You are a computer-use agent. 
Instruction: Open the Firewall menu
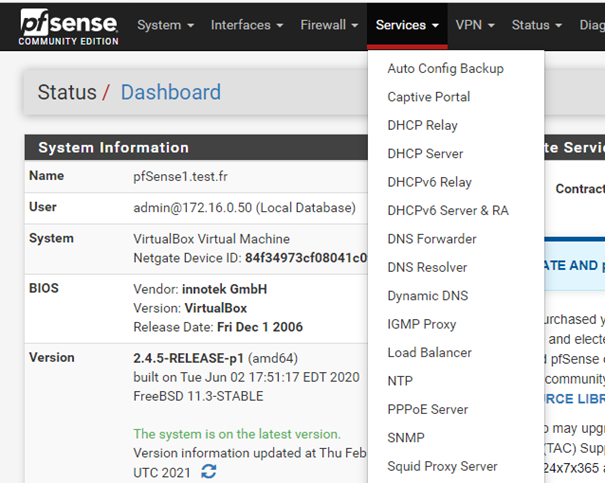point(329,25)
